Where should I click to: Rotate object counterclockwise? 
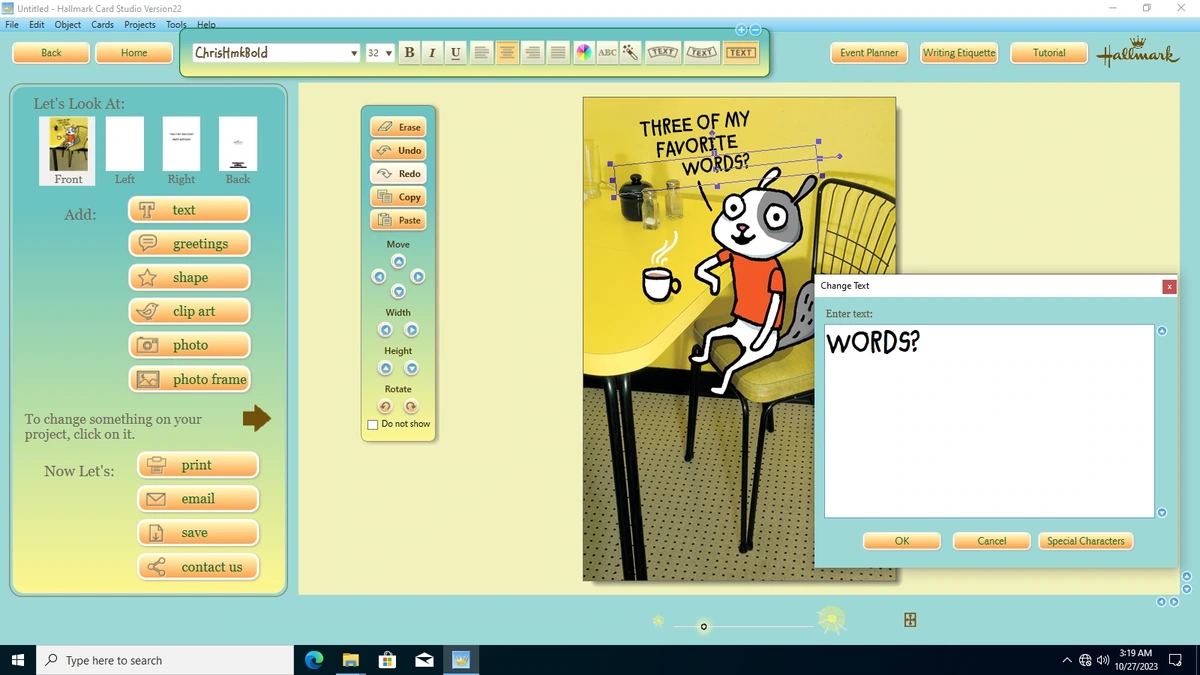(385, 406)
